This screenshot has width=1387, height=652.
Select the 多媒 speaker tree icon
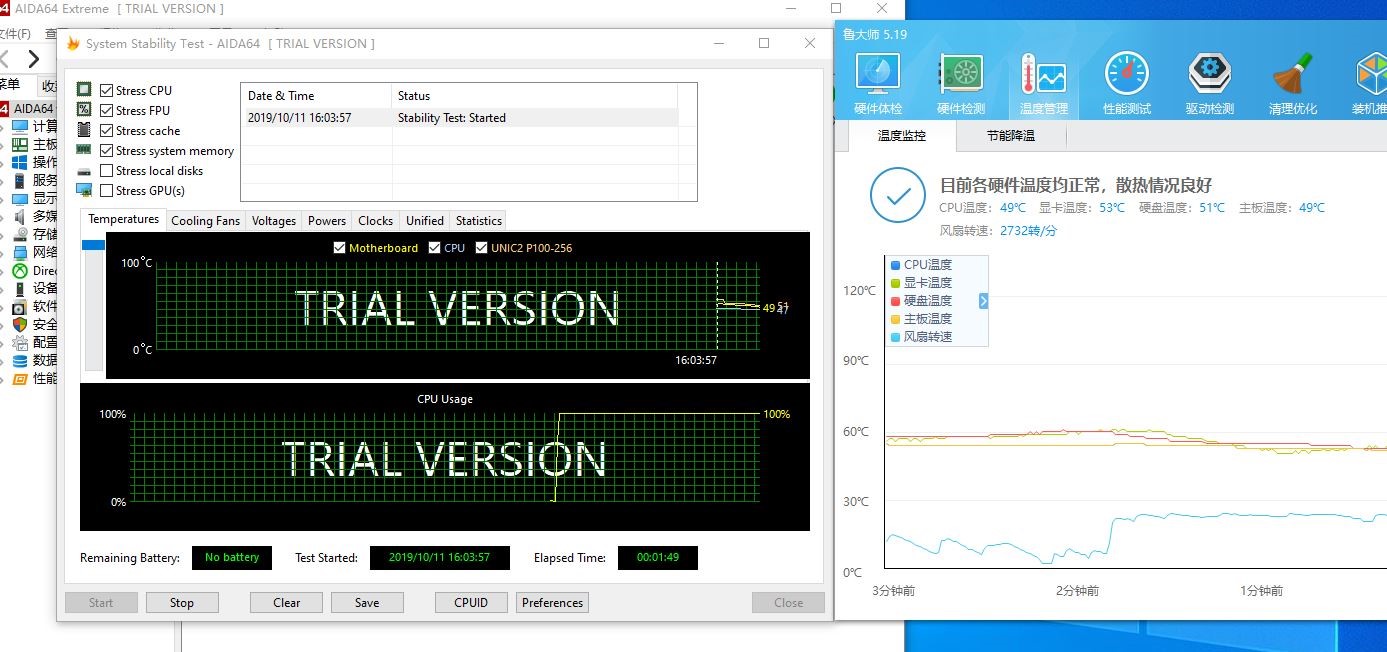(20, 216)
